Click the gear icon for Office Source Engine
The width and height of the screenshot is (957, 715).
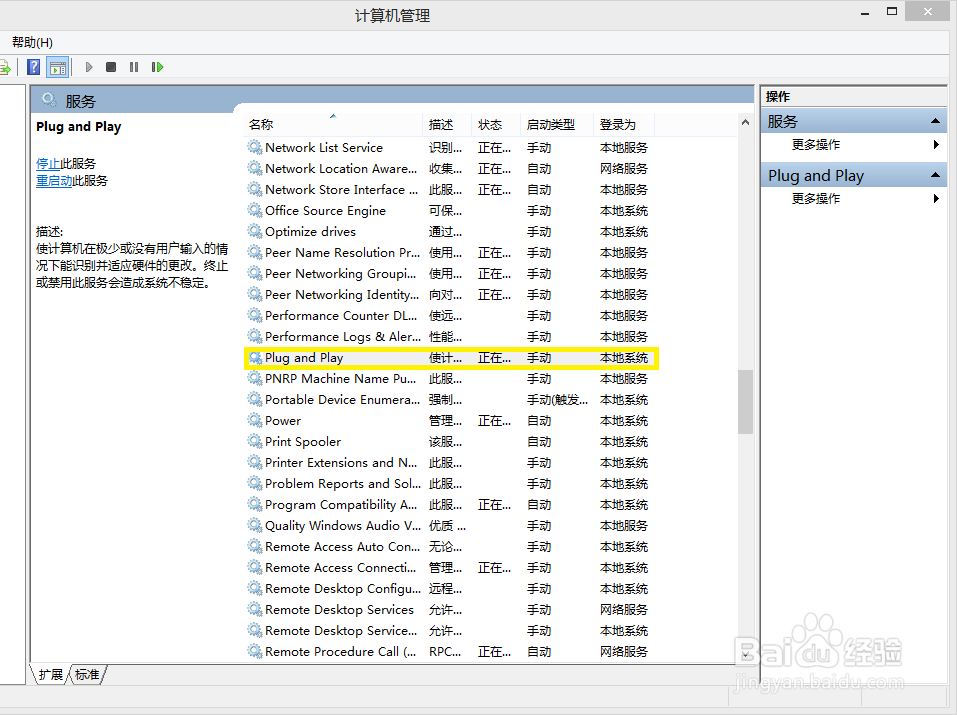click(x=255, y=210)
